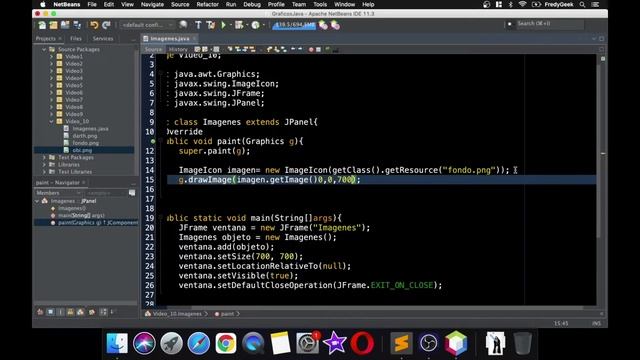The image size is (640, 360).
Task: Toggle Show Fields filter in Navigator
Action: coord(50,312)
